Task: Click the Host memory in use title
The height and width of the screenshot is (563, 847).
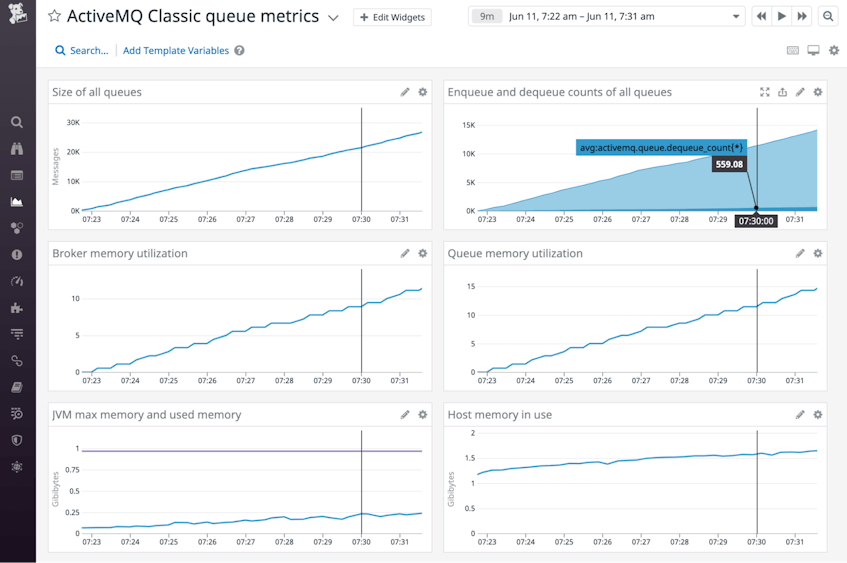Action: (x=500, y=415)
